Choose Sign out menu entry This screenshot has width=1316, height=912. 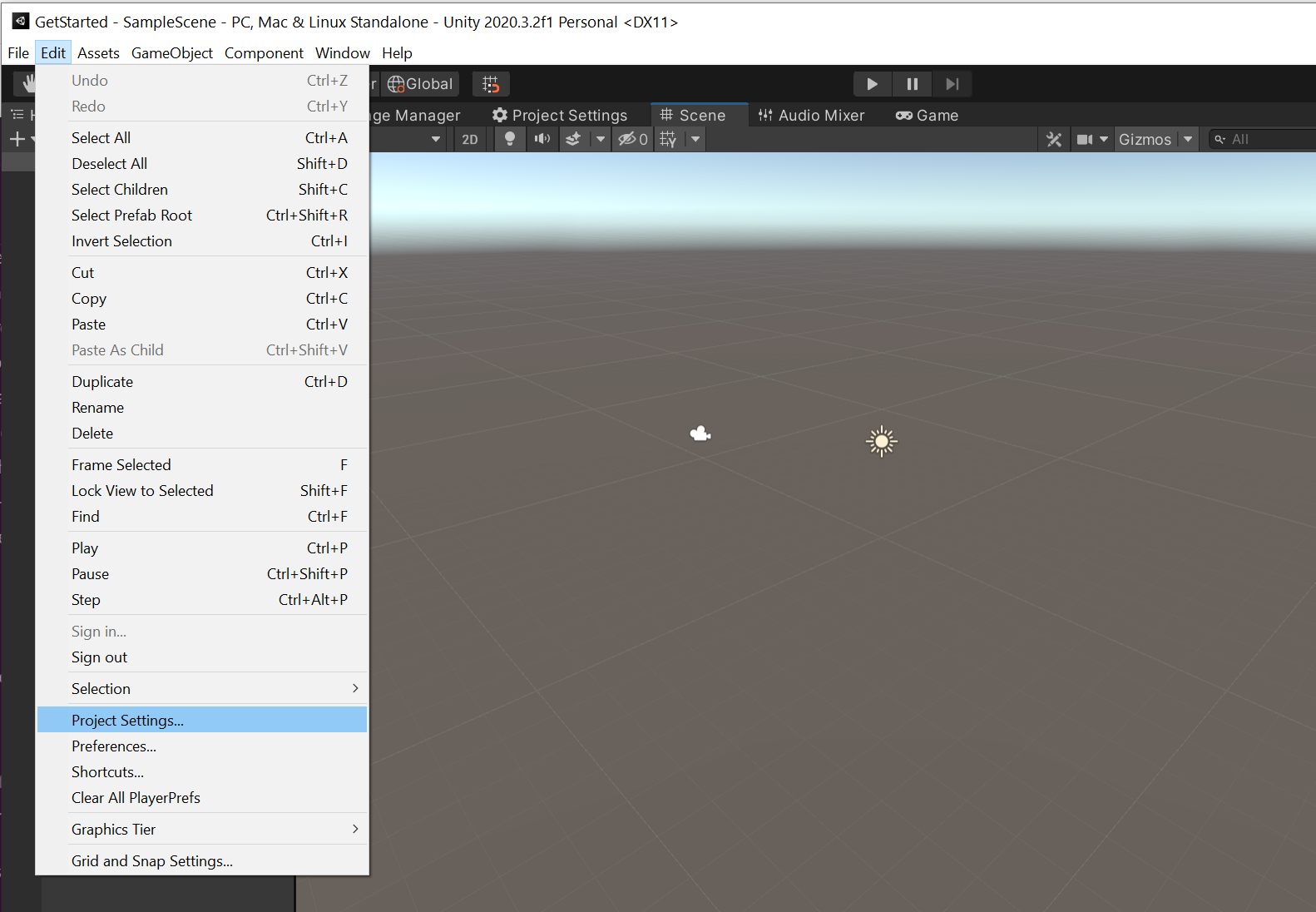pos(202,657)
